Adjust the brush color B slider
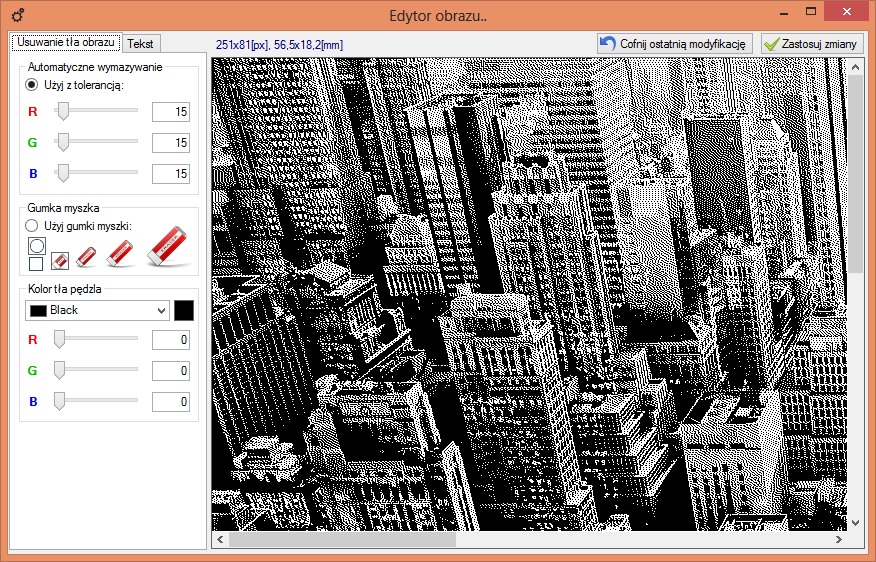Viewport: 876px width, 562px height. pos(59,401)
